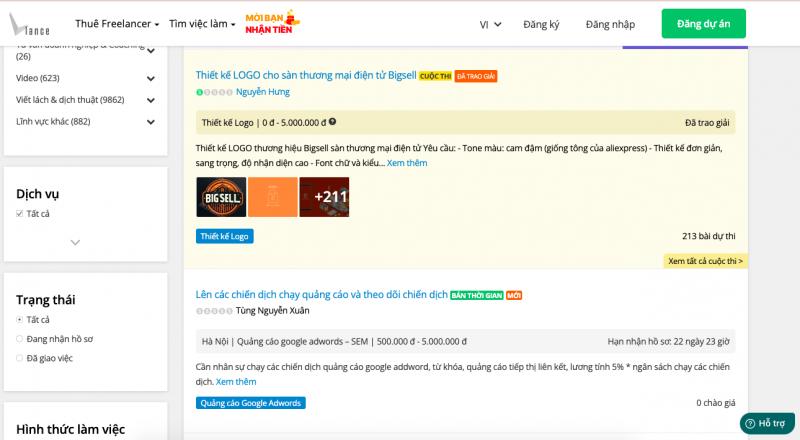800x440 pixels.
Task: Click Đã trao giải status text in budget bar
Action: tap(707, 123)
